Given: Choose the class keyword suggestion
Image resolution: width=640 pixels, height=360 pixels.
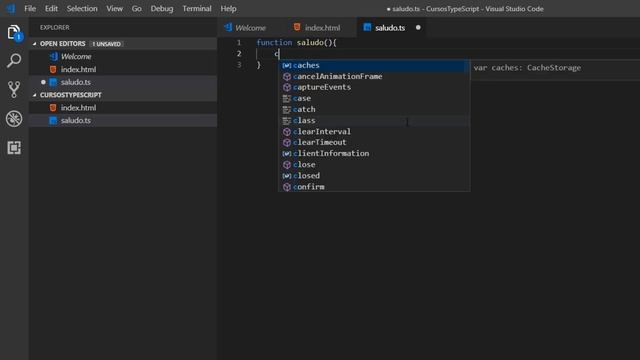Looking at the screenshot, I should click(x=374, y=120).
